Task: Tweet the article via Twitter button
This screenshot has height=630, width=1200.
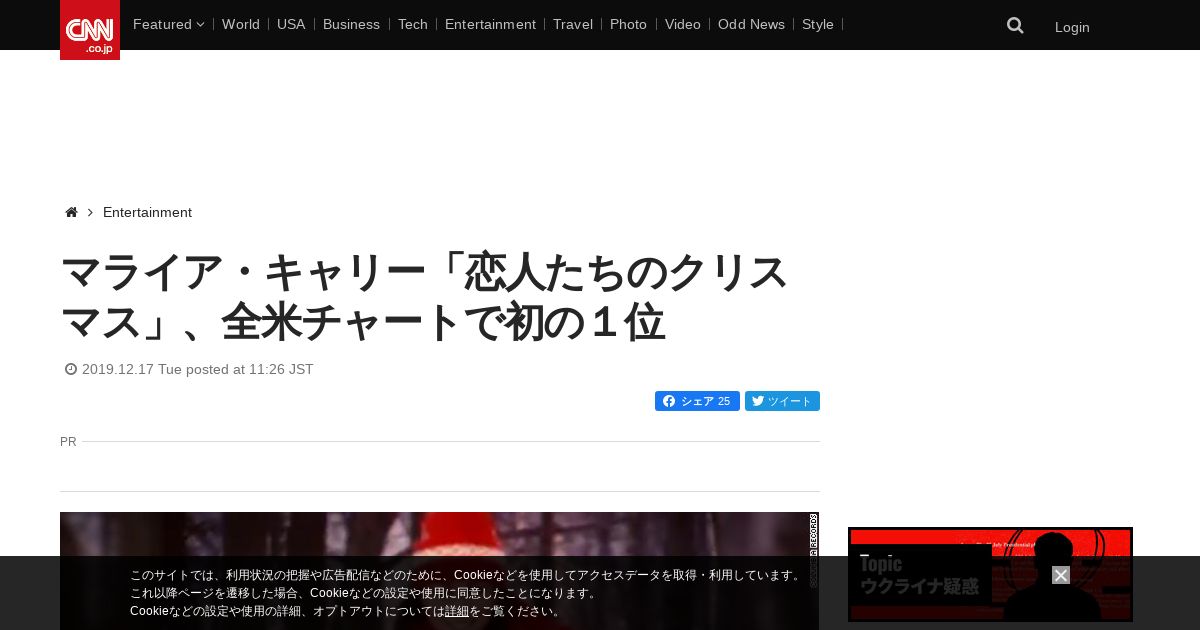Action: 782,401
